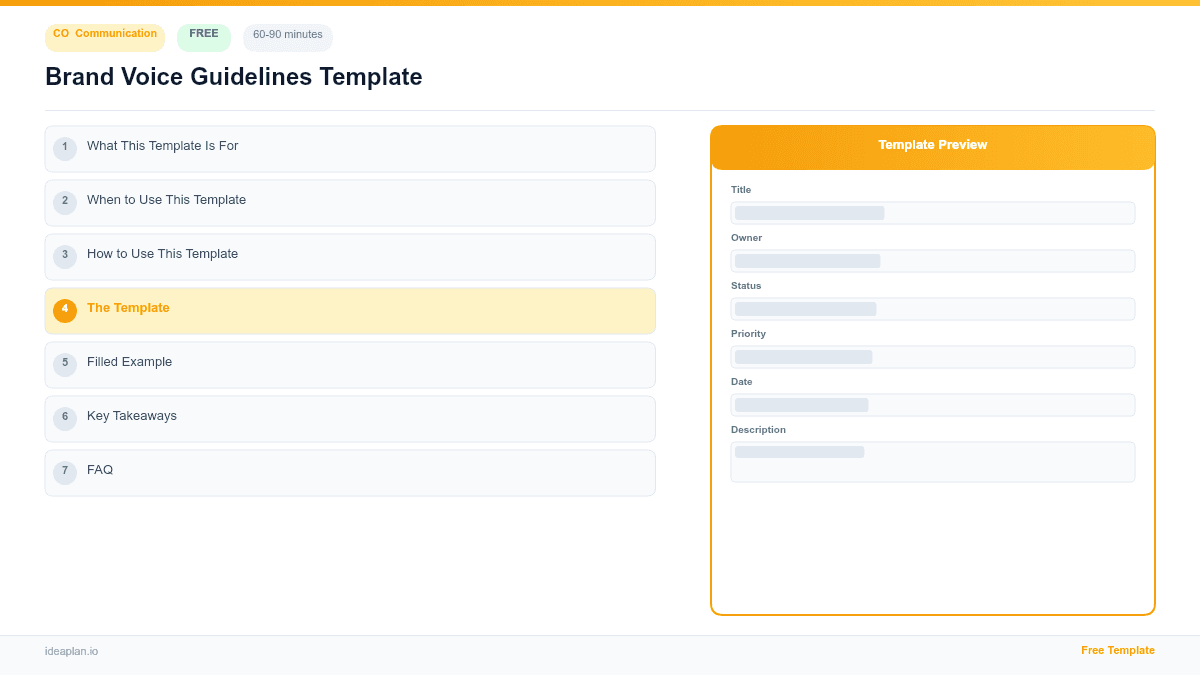Click into the Description text area
Screen dimensions: 1200x675
[933, 462]
